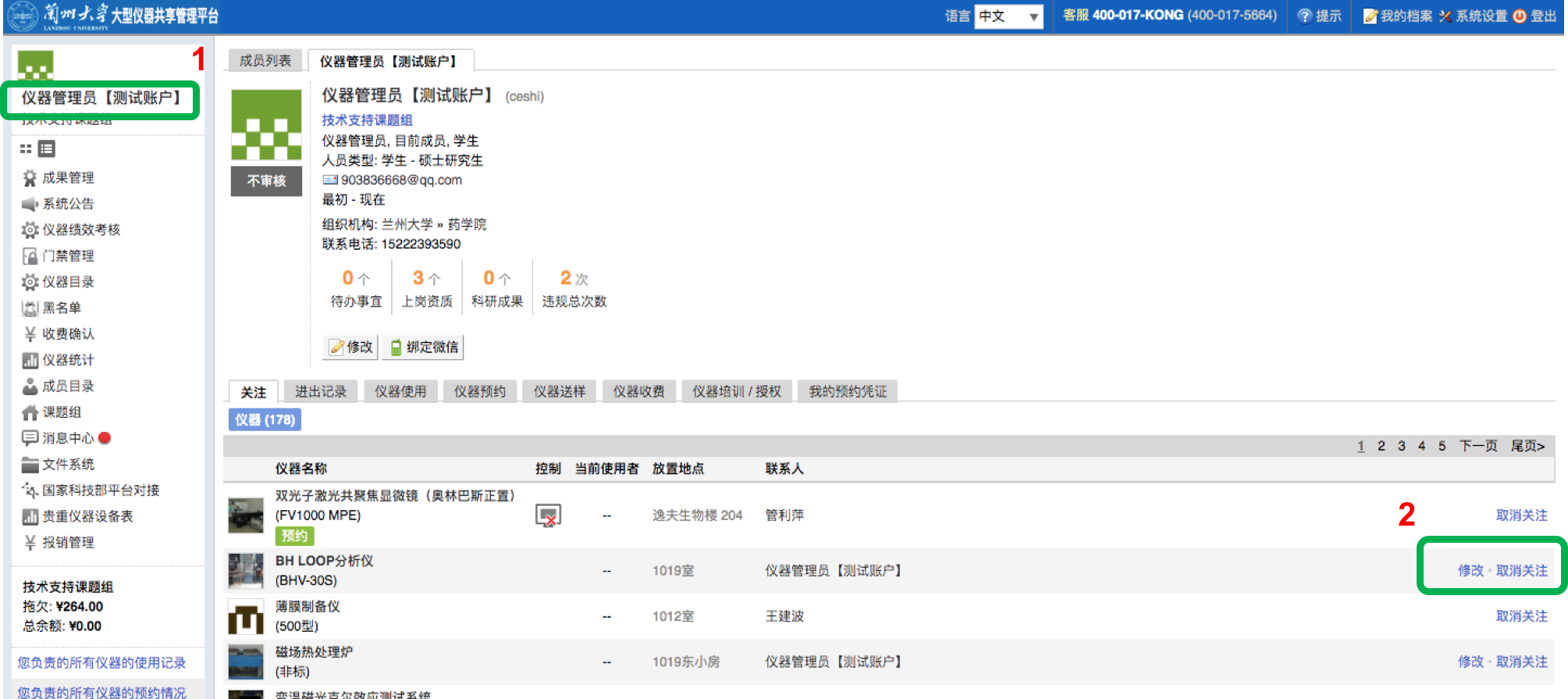Select the 进出记录 tab
Screen dimensions: 1568x699
point(321,391)
